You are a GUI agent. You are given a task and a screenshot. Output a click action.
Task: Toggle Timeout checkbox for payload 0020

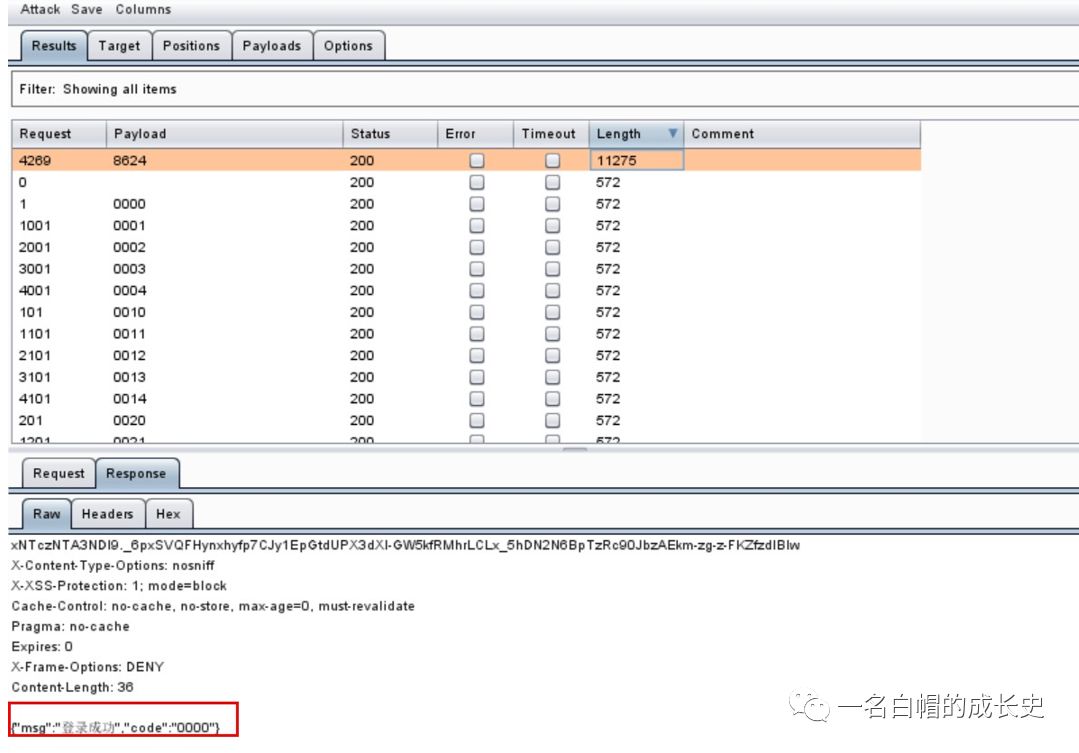(x=552, y=421)
